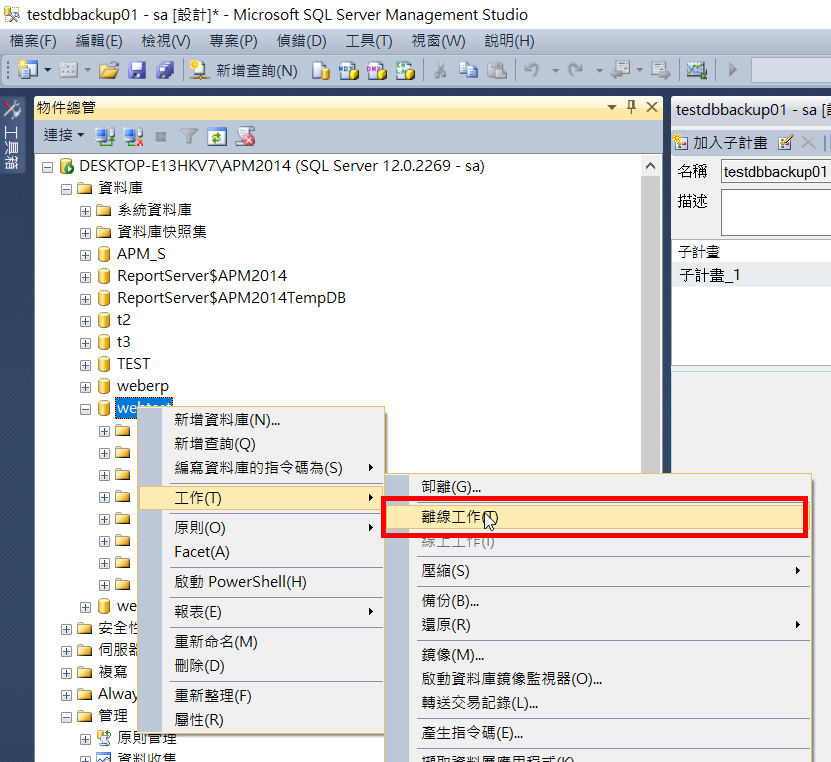Click the Copy icon in toolbar
831x762 pixels.
point(468,70)
